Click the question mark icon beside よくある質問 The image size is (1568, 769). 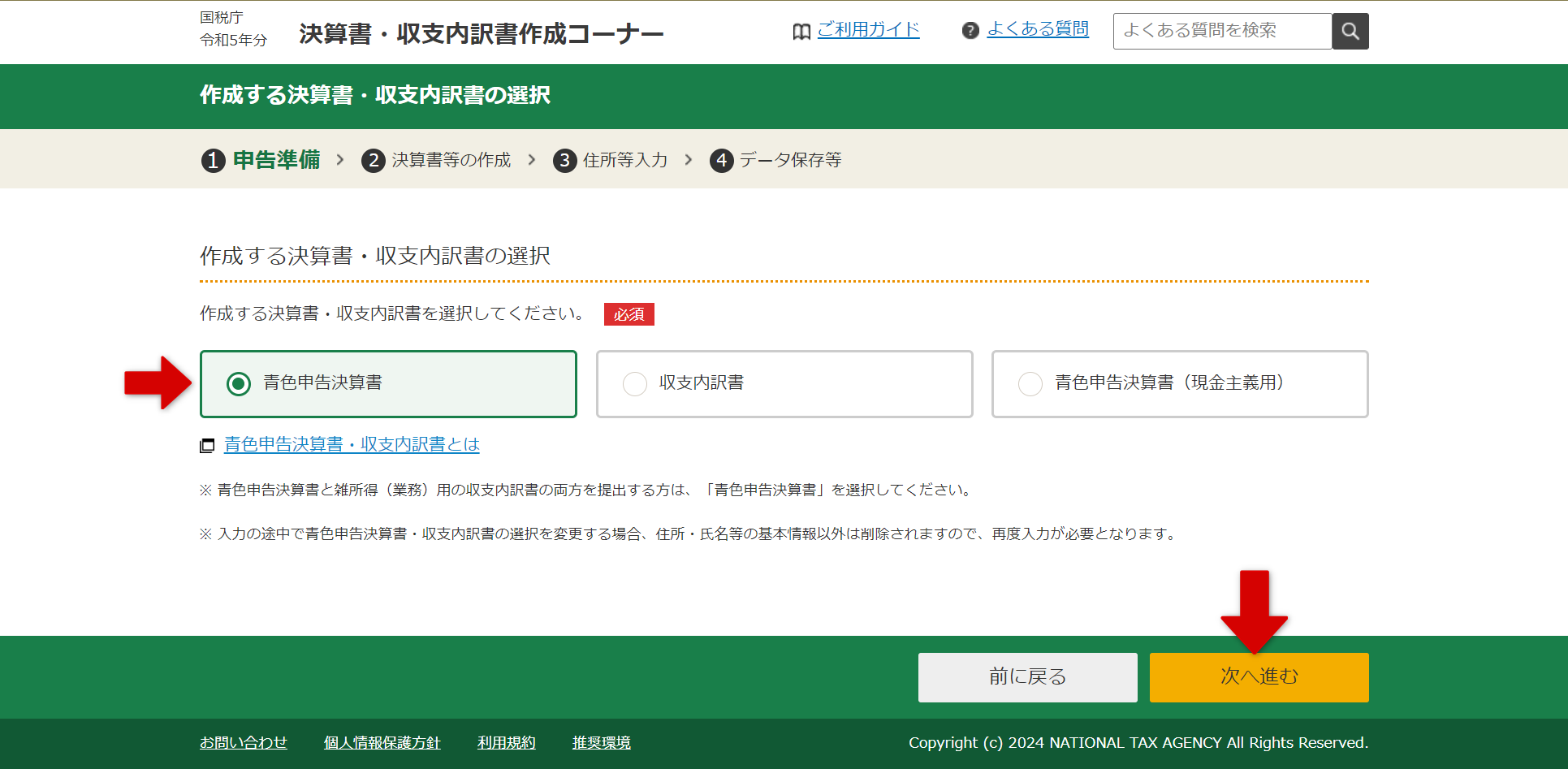(x=971, y=29)
